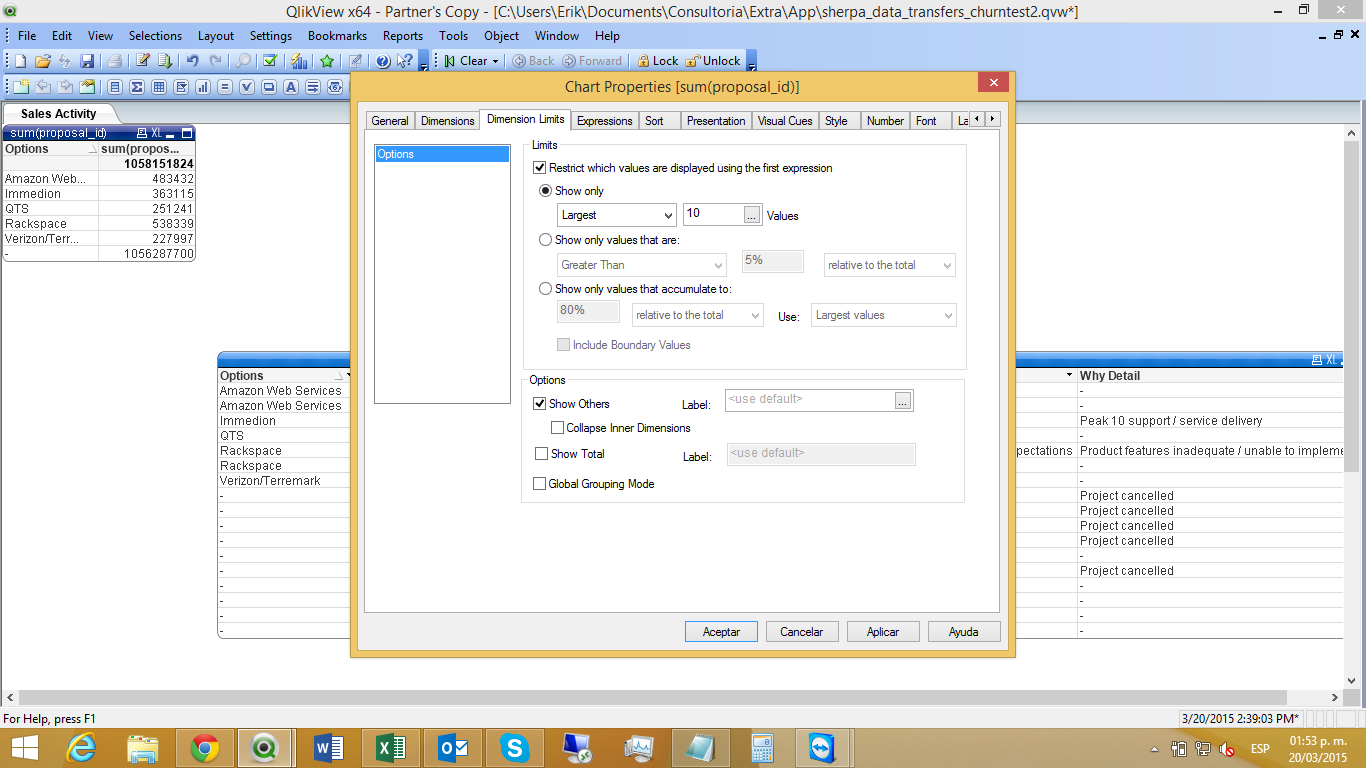The width and height of the screenshot is (1366, 768).
Task: Open Internet Explorer from the taskbar
Action: (81, 747)
